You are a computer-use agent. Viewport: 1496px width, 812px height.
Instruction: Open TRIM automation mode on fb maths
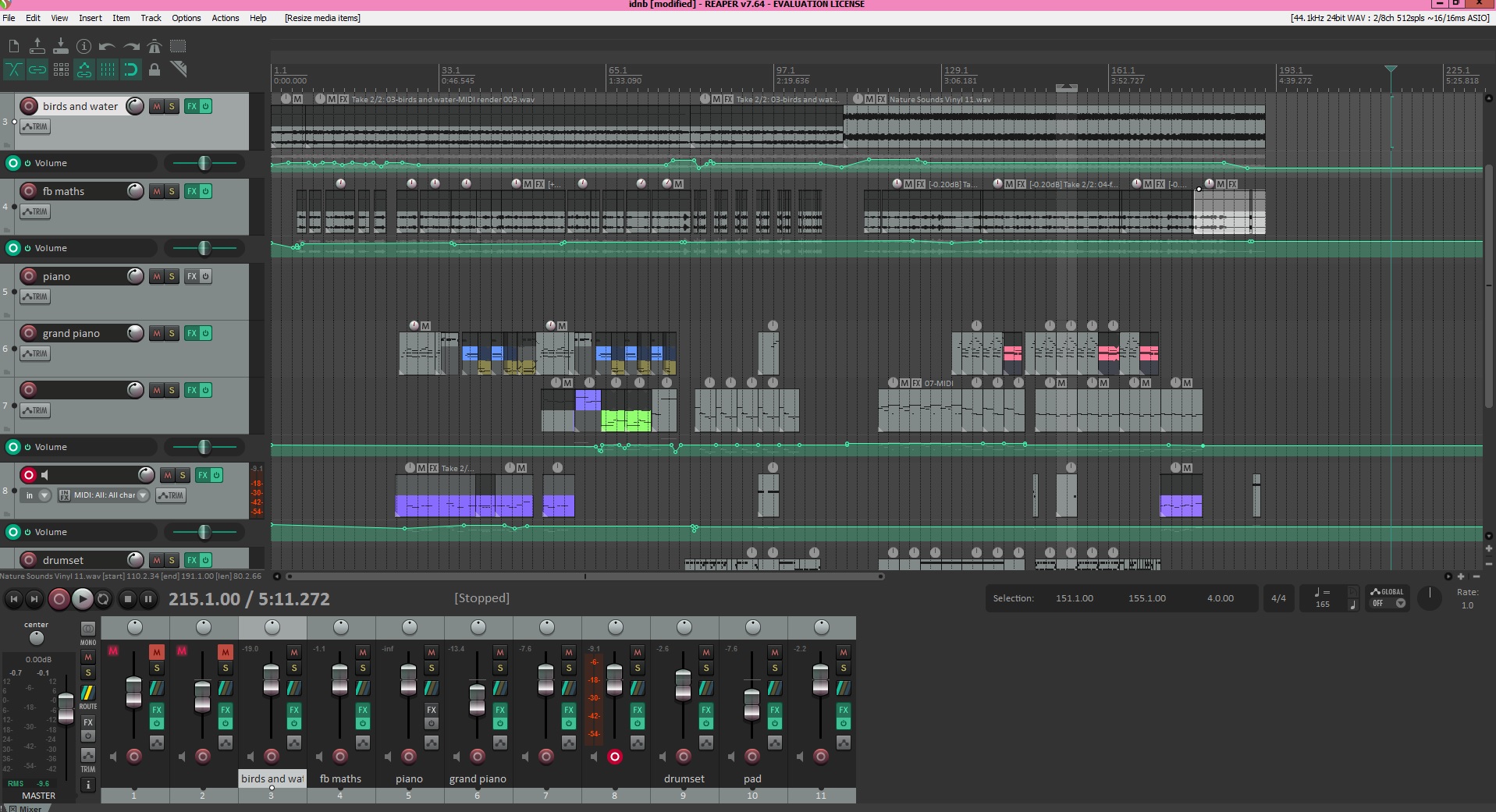(x=35, y=211)
